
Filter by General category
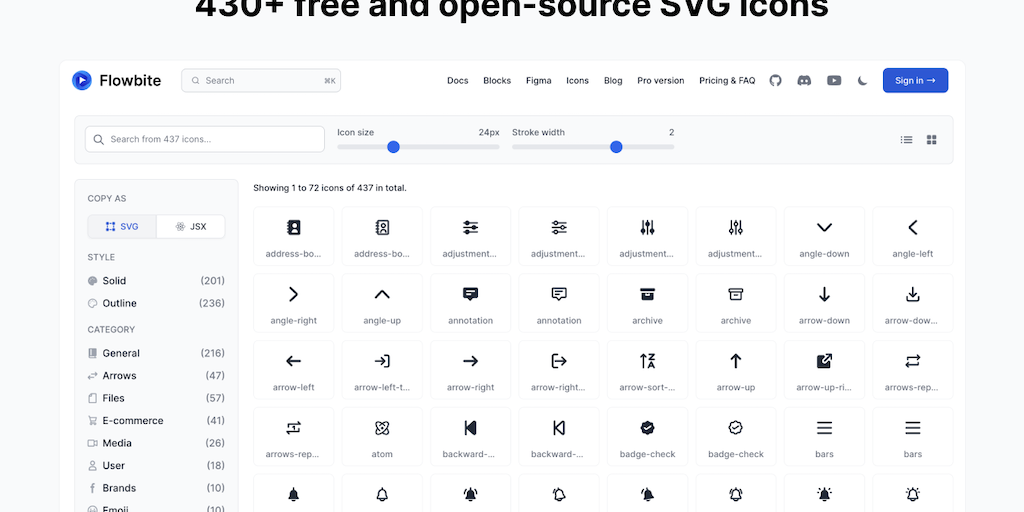tap(156, 353)
